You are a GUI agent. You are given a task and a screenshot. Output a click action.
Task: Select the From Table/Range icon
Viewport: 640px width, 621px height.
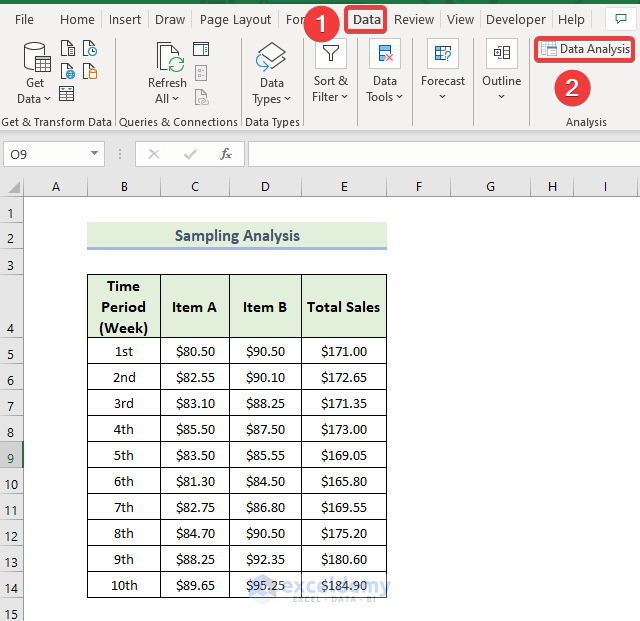[x=67, y=94]
